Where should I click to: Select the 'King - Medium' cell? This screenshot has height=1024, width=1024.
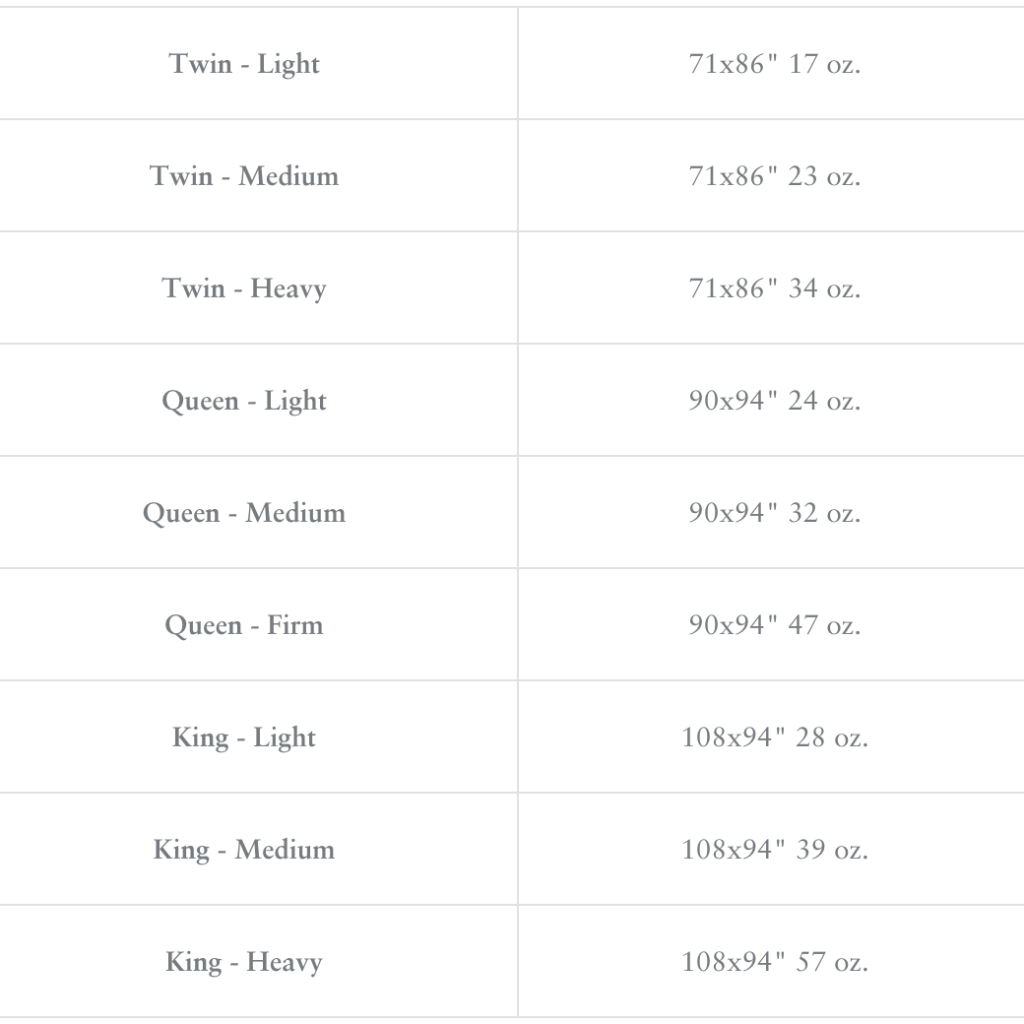244,850
